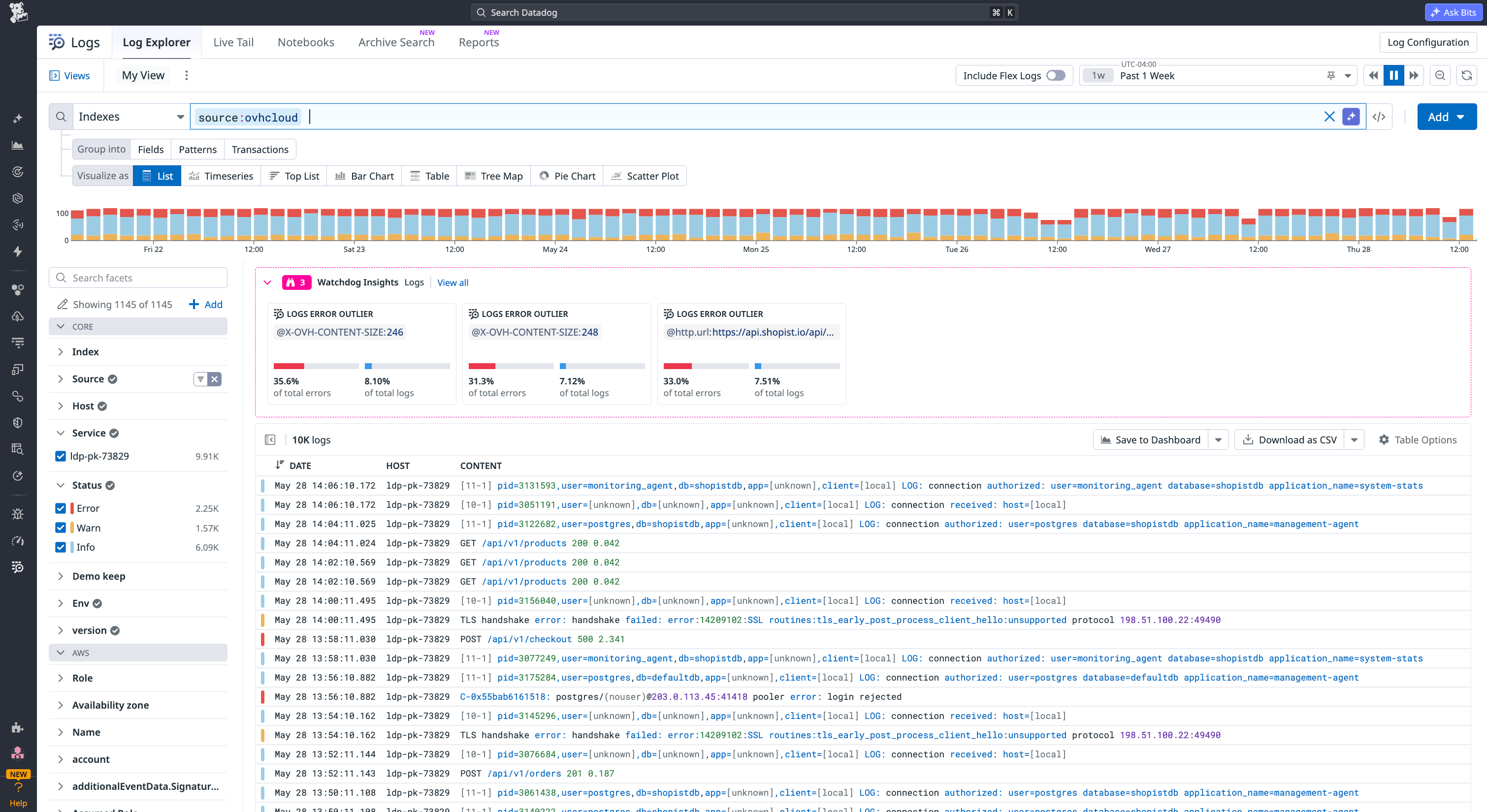
Task: Open the time range dropdown arrow
Action: pyautogui.click(x=1348, y=76)
